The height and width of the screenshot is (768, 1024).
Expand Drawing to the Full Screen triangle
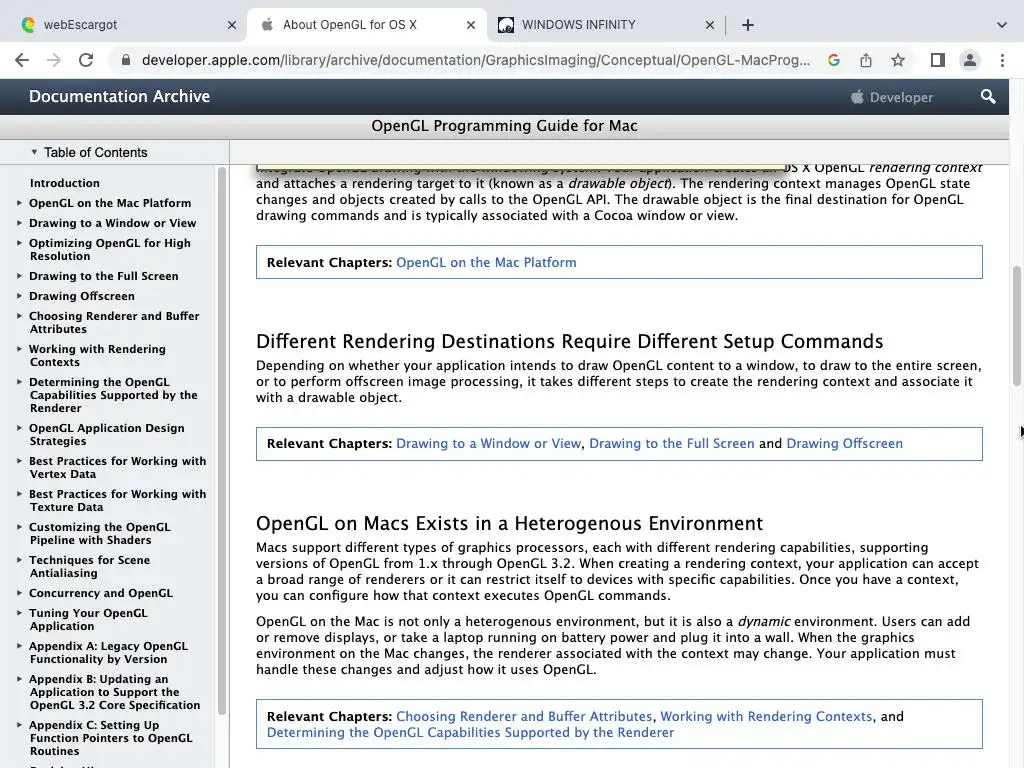pyautogui.click(x=20, y=276)
